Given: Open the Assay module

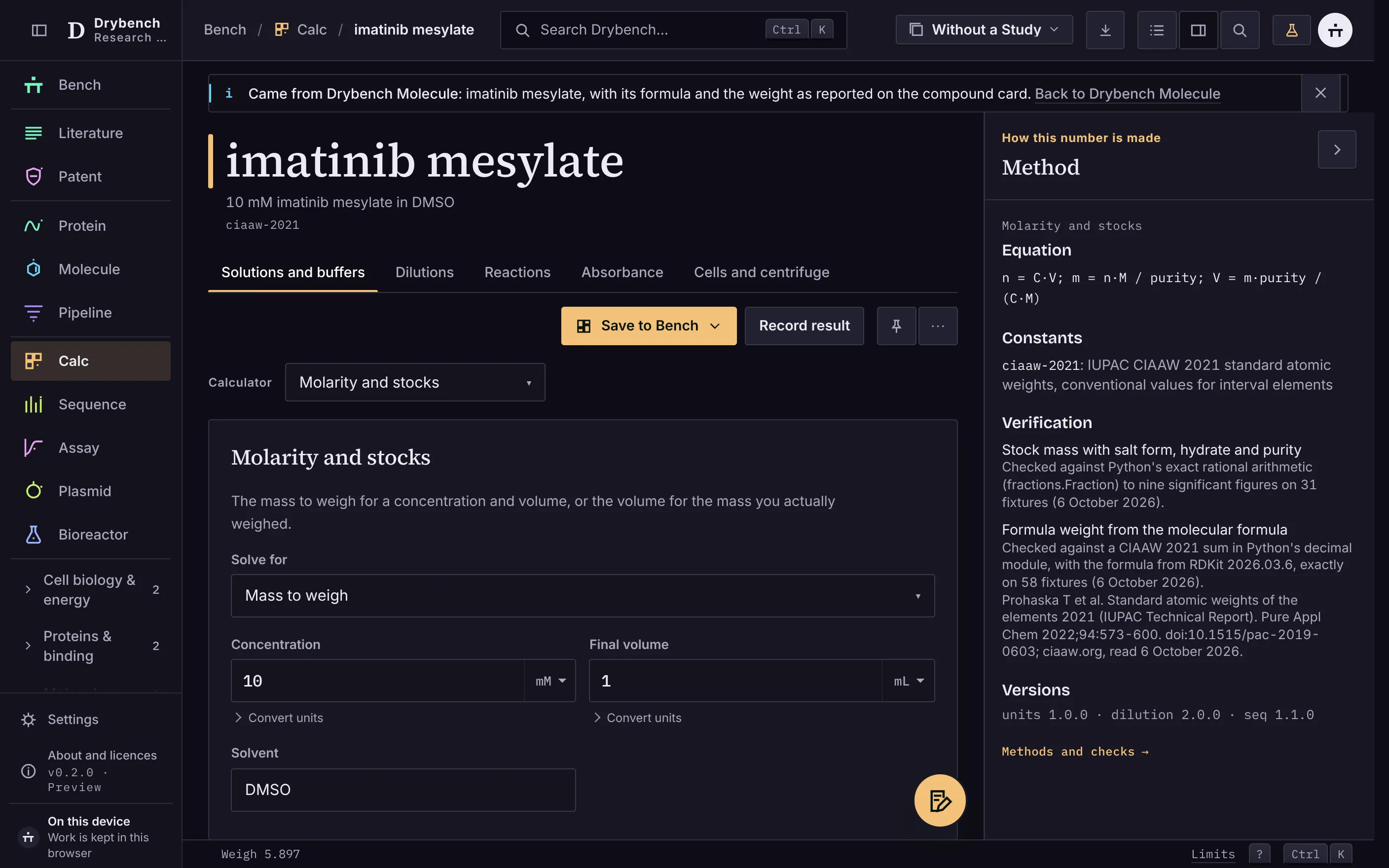Looking at the screenshot, I should 91,448.
